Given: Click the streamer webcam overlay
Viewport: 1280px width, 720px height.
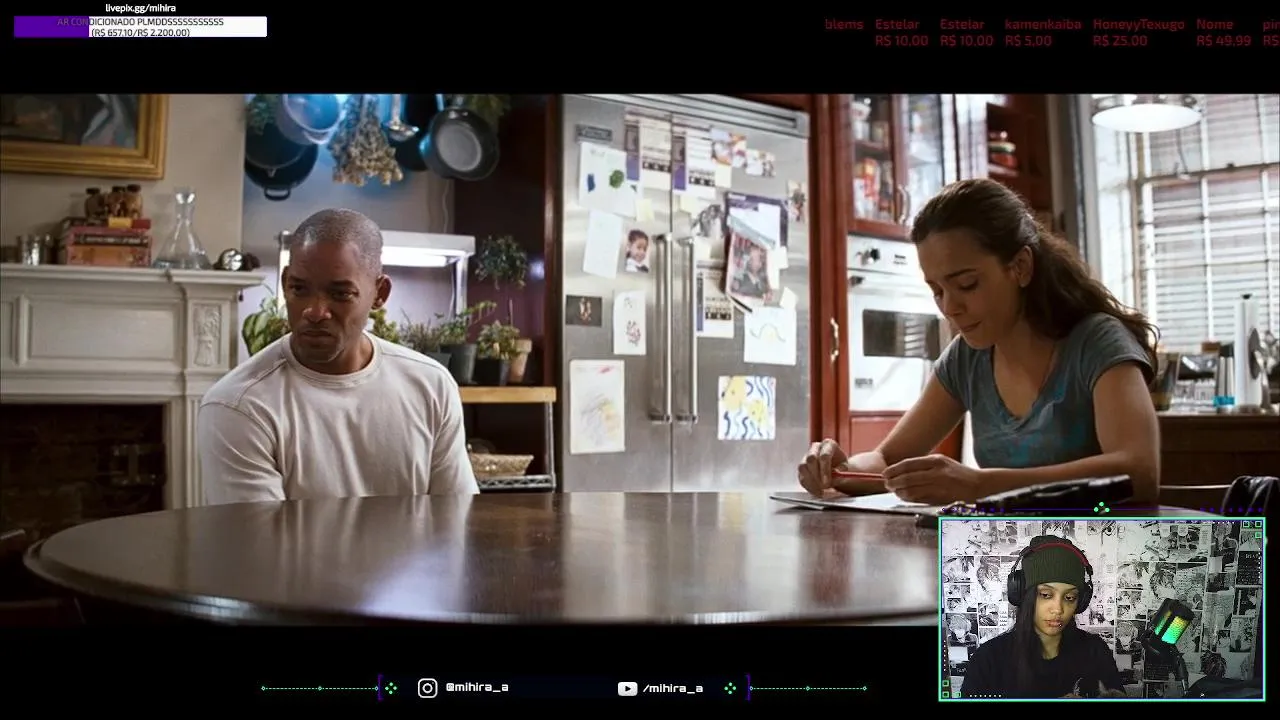Looking at the screenshot, I should click(x=1102, y=609).
